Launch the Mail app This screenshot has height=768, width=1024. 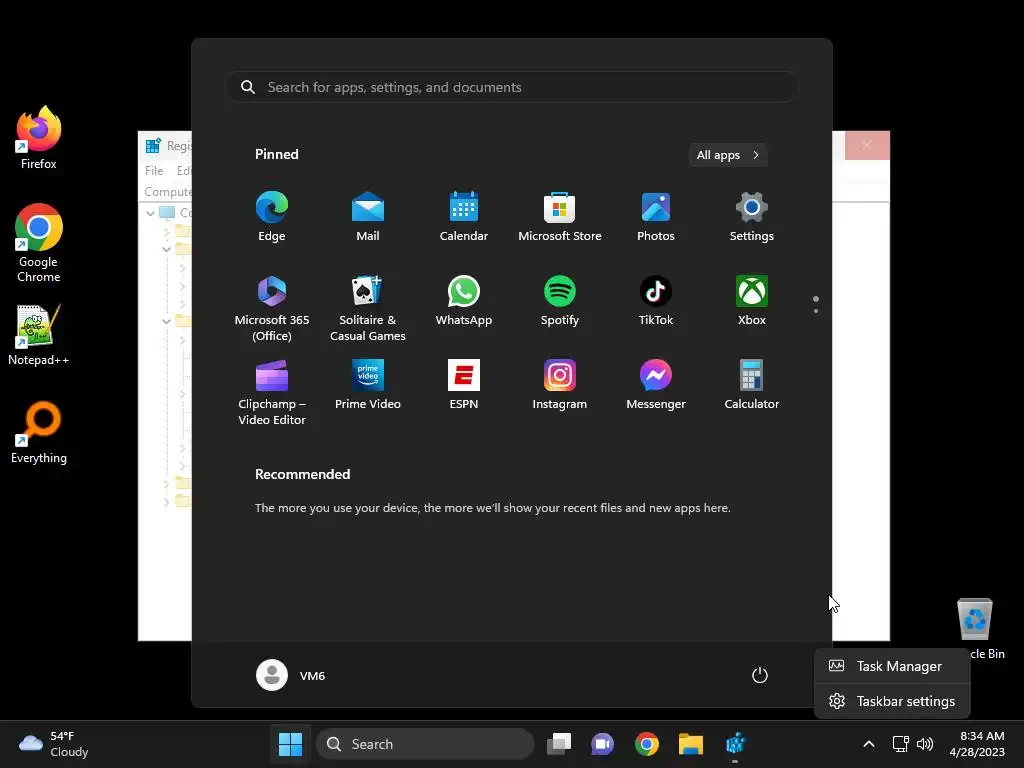[x=368, y=217]
